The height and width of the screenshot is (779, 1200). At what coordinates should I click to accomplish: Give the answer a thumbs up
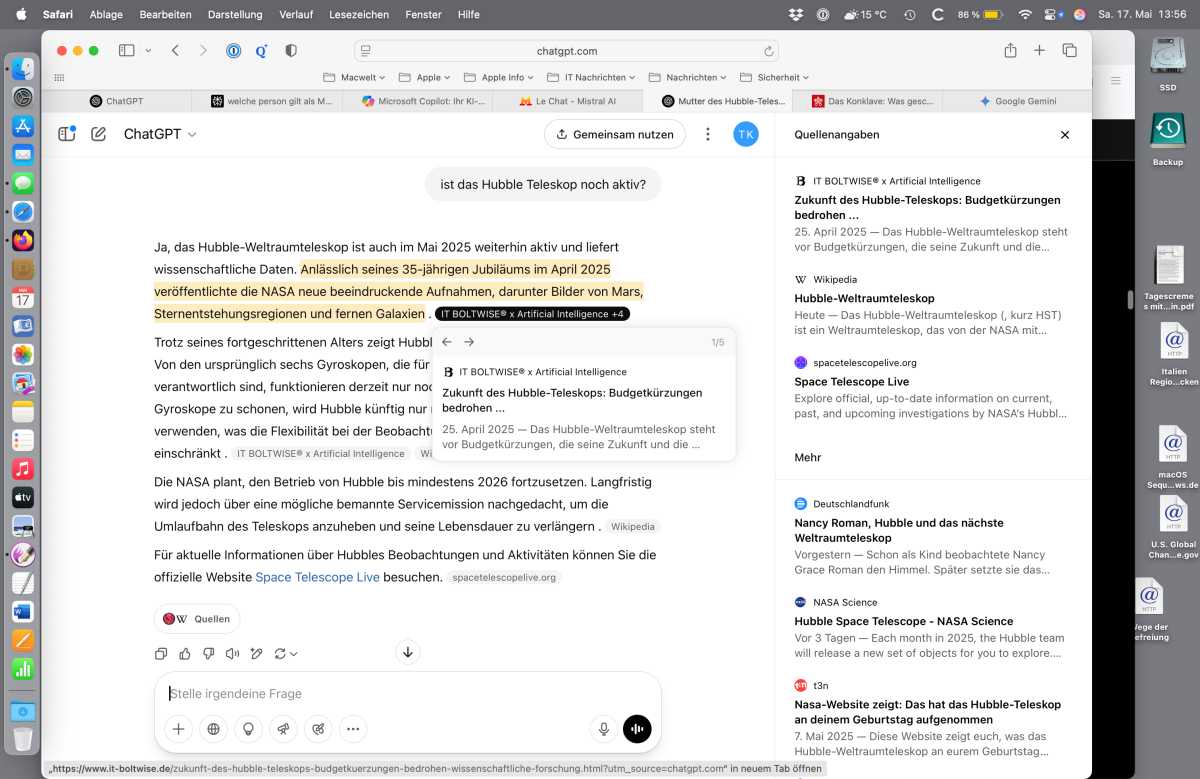(x=185, y=654)
